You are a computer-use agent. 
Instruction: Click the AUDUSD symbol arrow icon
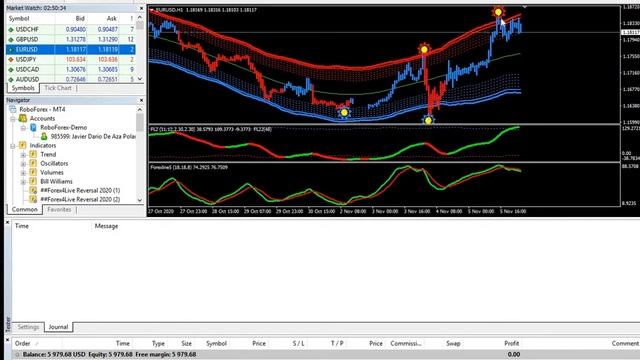point(11,79)
